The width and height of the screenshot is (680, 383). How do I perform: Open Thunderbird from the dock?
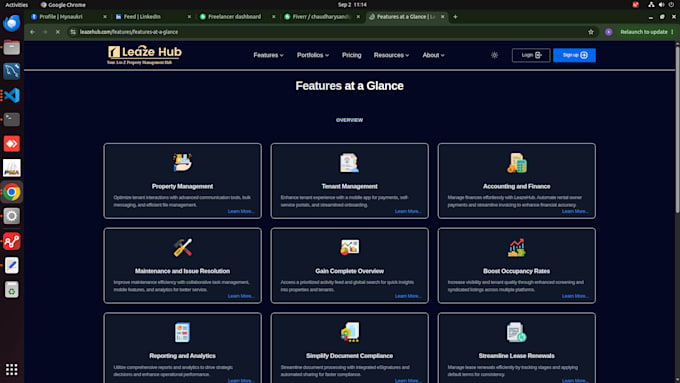pos(12,23)
